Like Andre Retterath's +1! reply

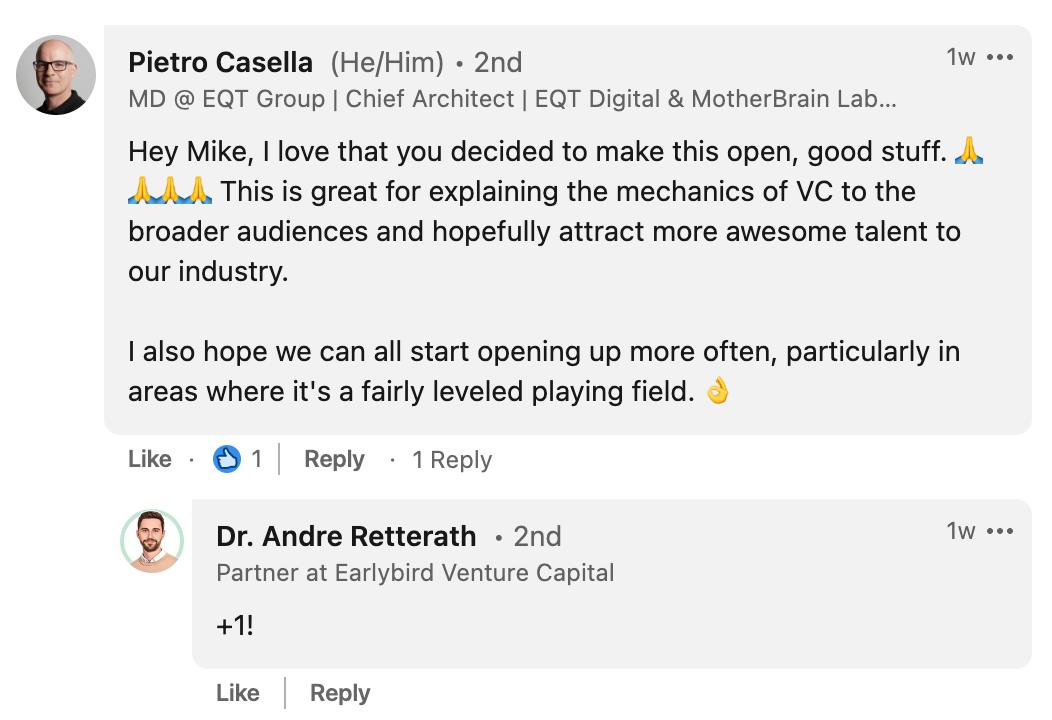click(238, 692)
